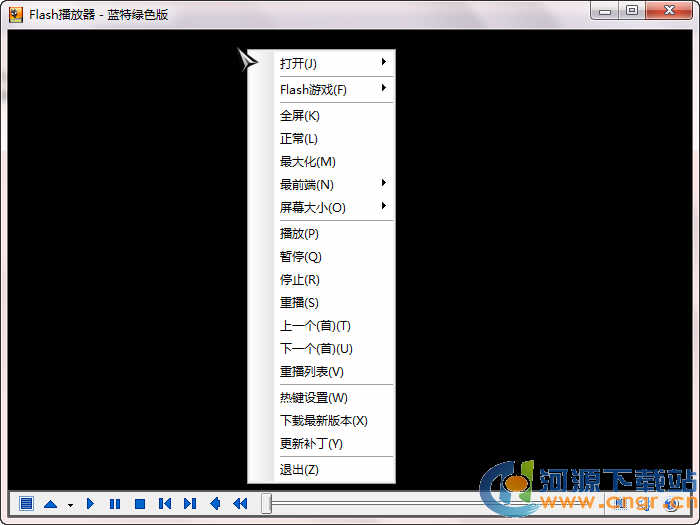Stop playback with the blue square icon
The width and height of the screenshot is (700, 525).
coord(140,504)
